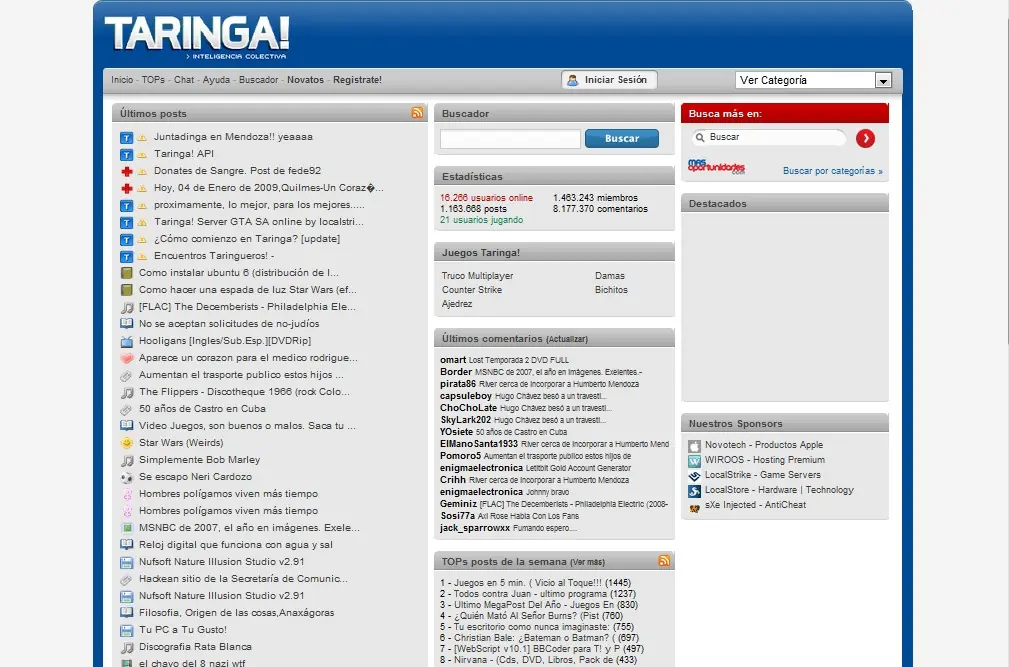Click the Actualizar link in Últimos comentarios
The image size is (1009, 667).
point(567,339)
